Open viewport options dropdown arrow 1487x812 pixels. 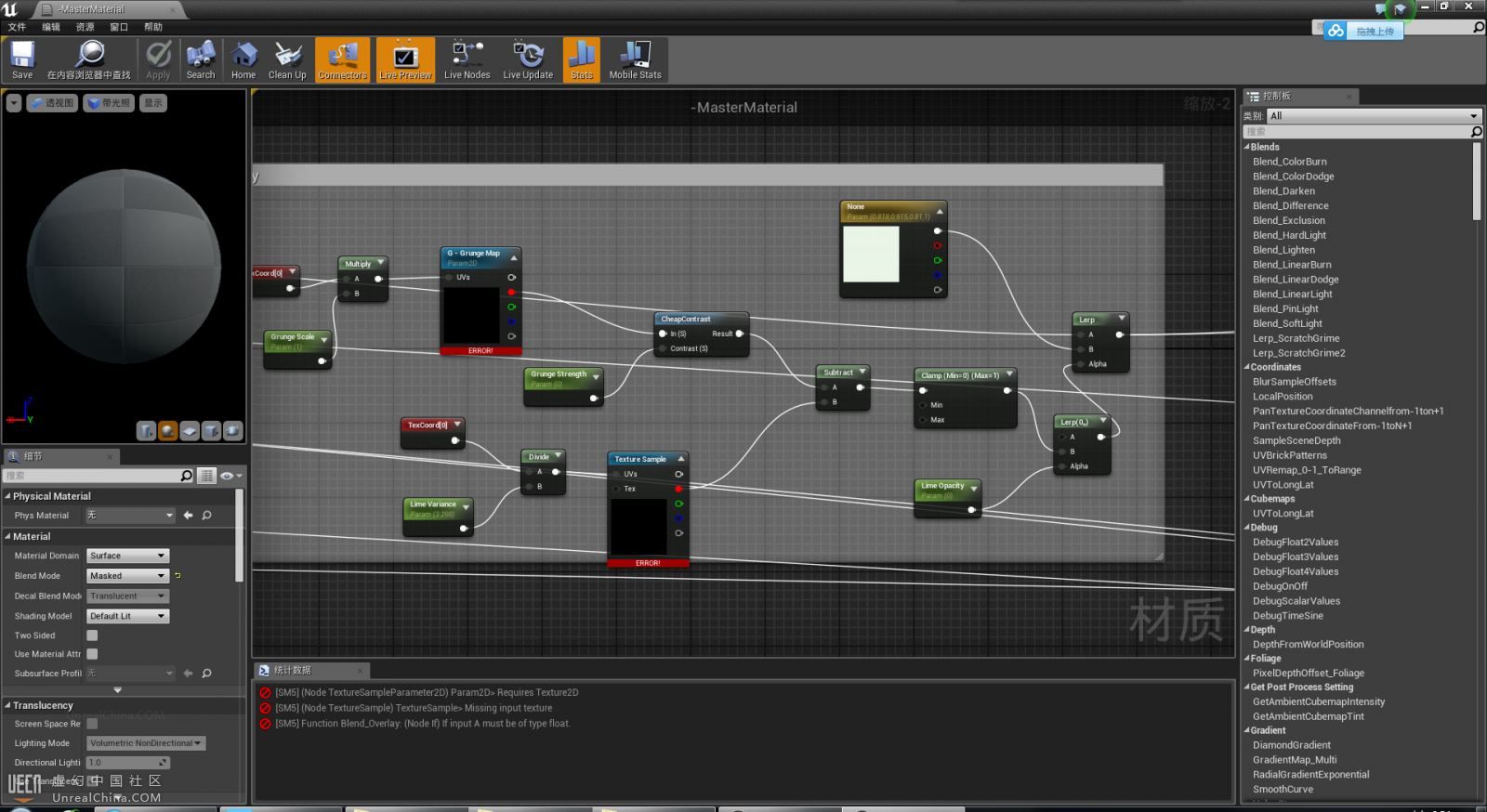point(13,103)
